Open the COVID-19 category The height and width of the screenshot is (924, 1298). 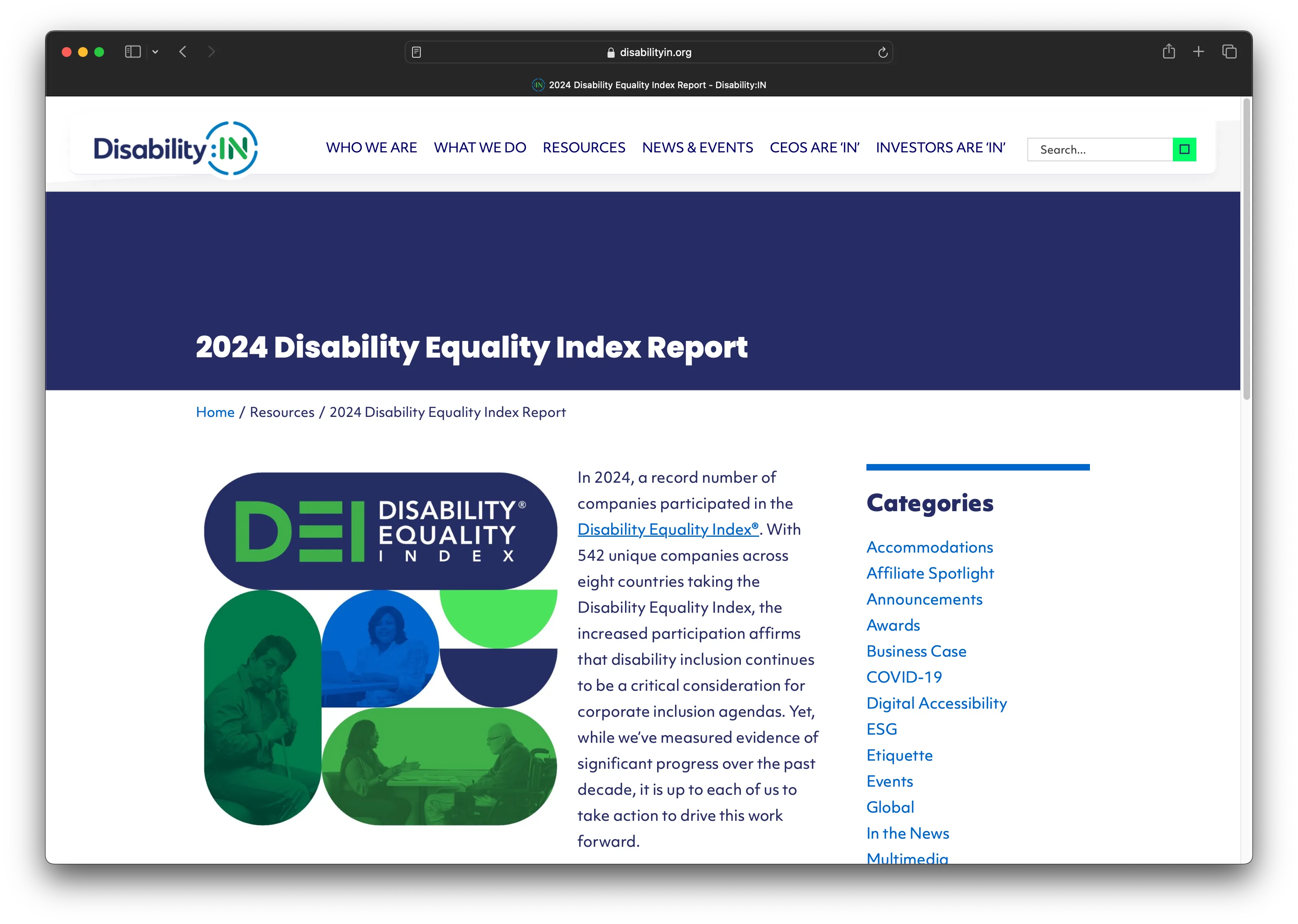[904, 677]
